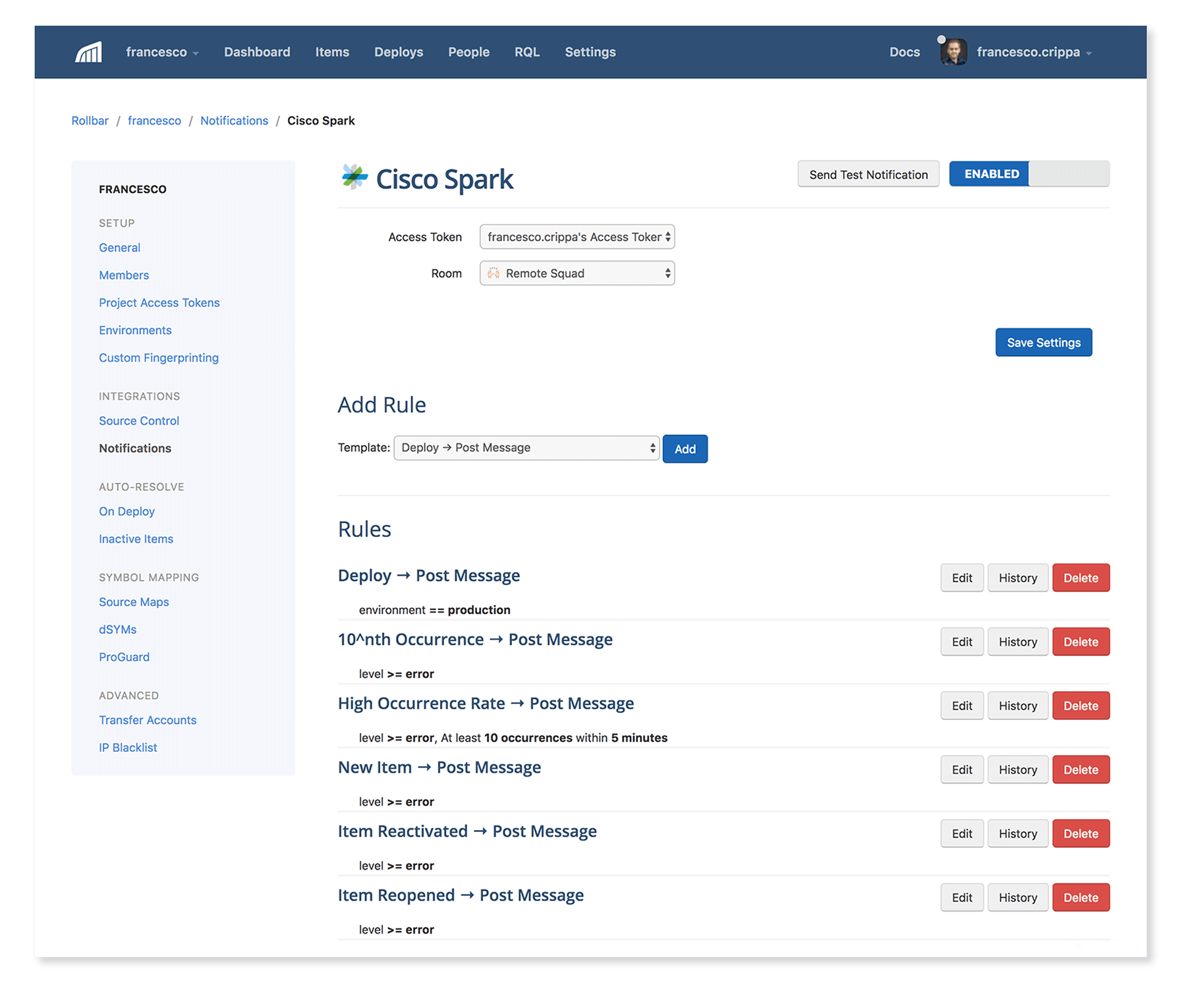
Task: Open the Source Maps link
Action: click(134, 602)
